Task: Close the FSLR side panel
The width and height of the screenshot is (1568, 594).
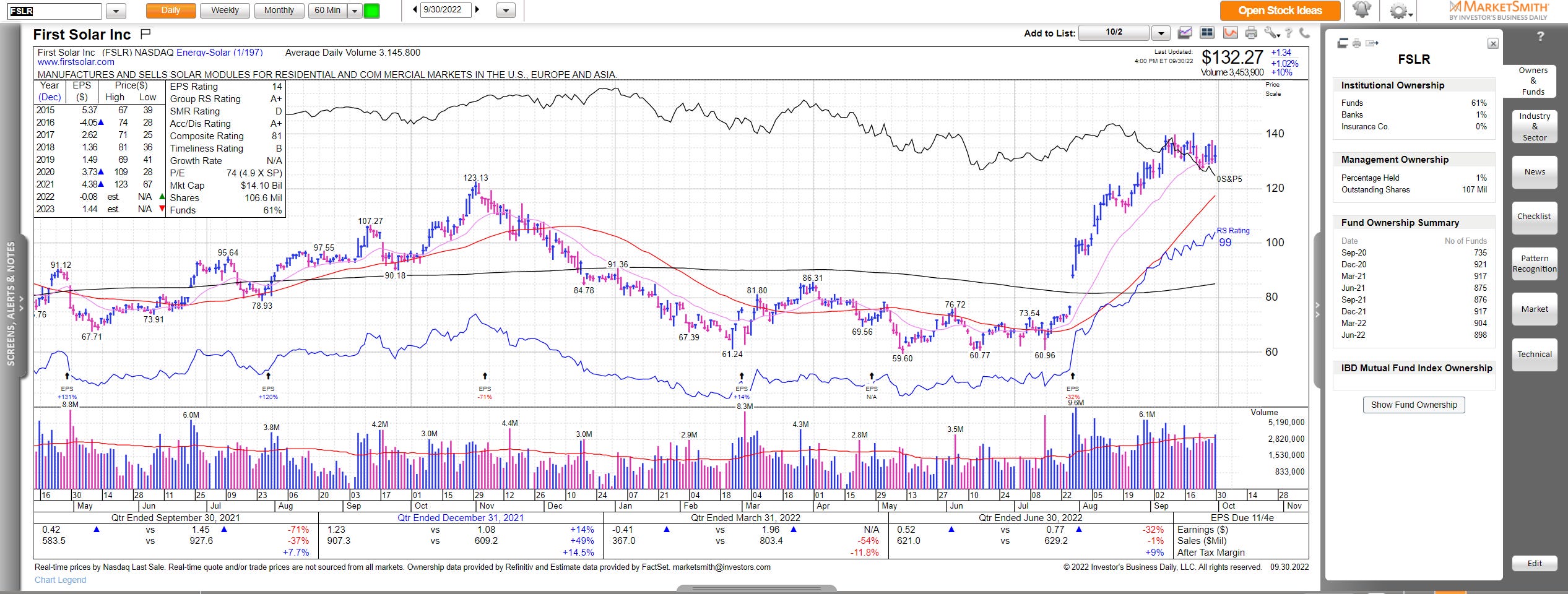Action: (x=1493, y=43)
